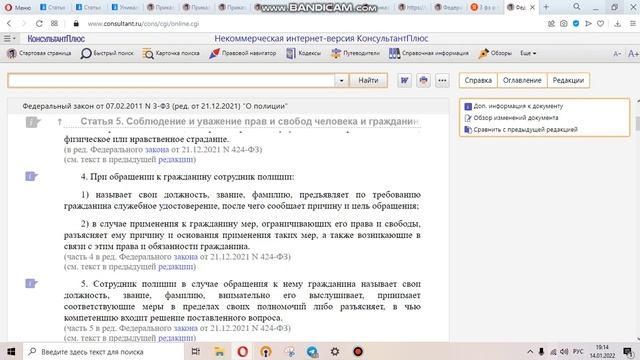Click the Найти button

(368, 80)
